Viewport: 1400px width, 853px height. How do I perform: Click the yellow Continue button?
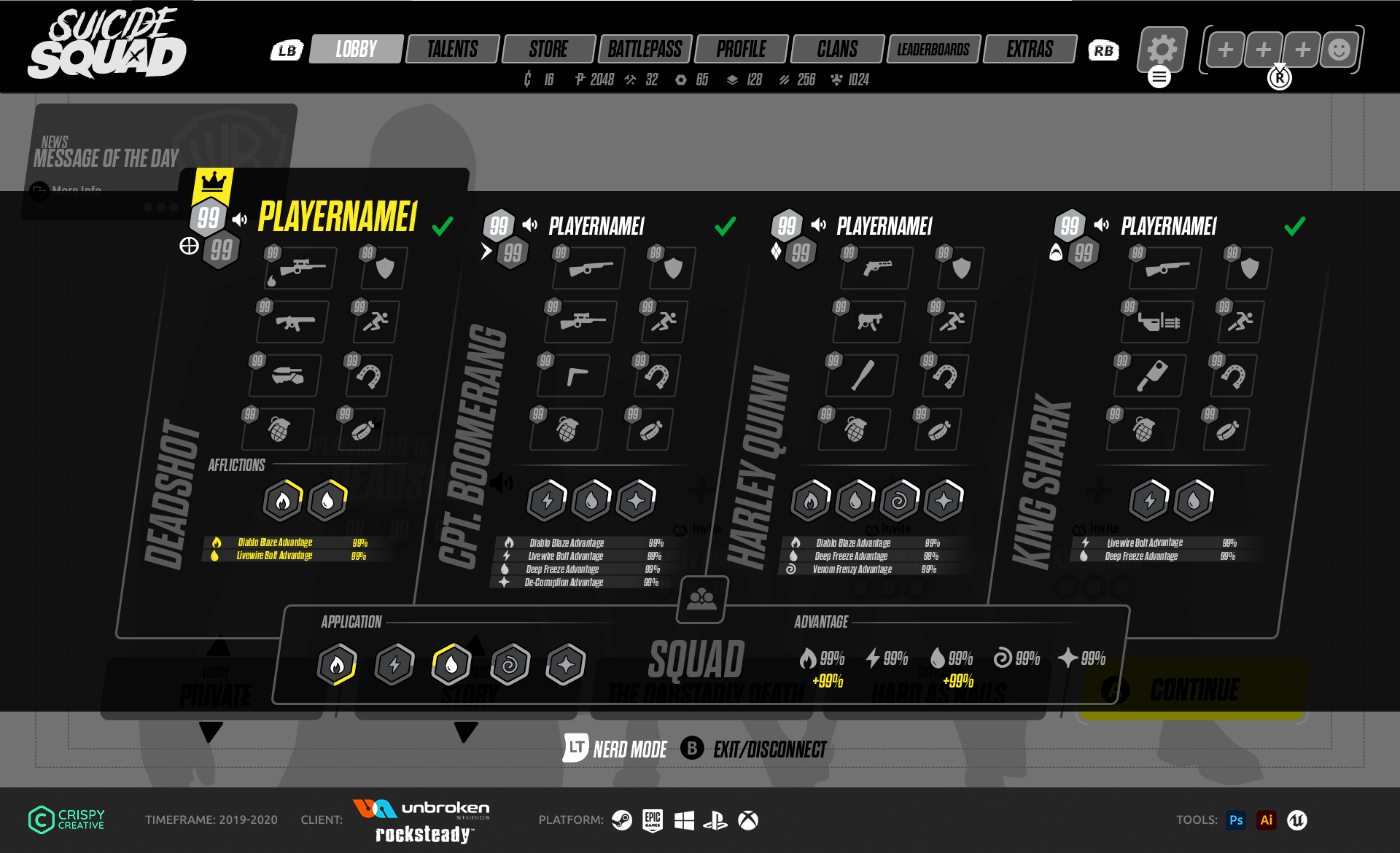1193,689
